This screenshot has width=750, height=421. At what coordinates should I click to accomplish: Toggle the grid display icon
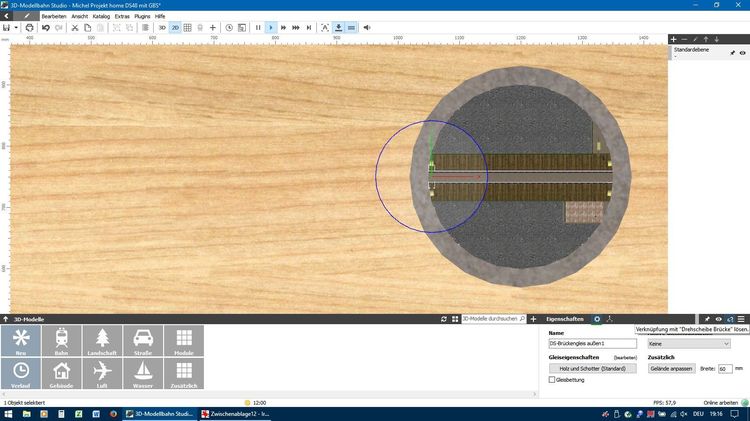(x=188, y=28)
